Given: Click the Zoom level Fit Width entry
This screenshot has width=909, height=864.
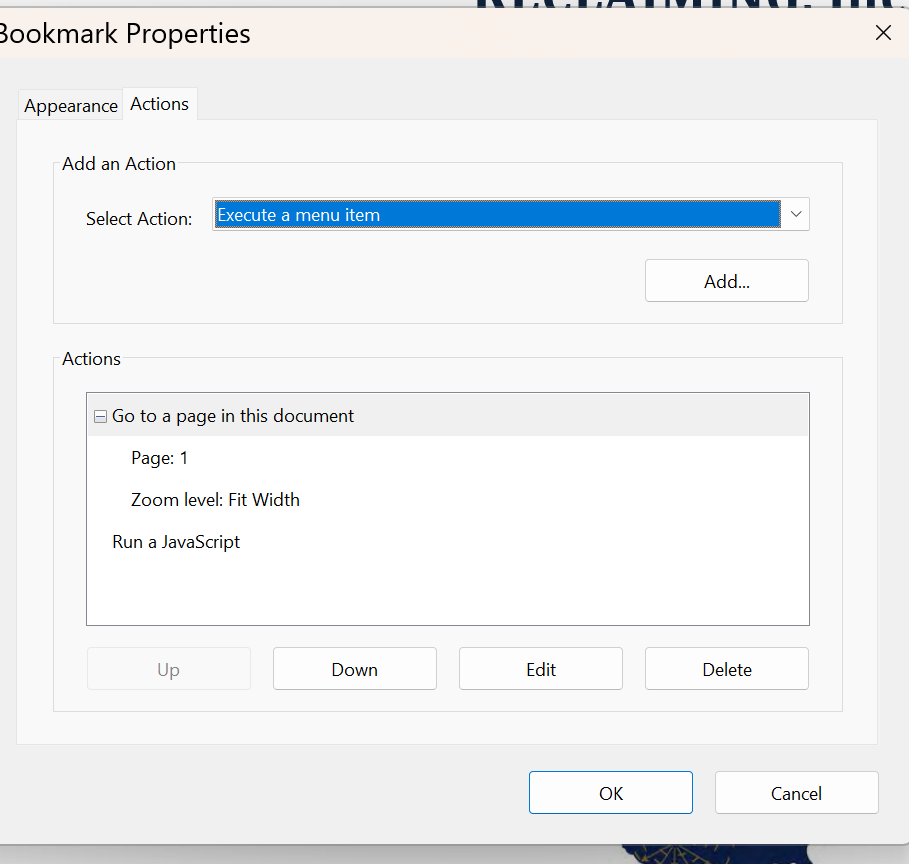Looking at the screenshot, I should tap(215, 499).
